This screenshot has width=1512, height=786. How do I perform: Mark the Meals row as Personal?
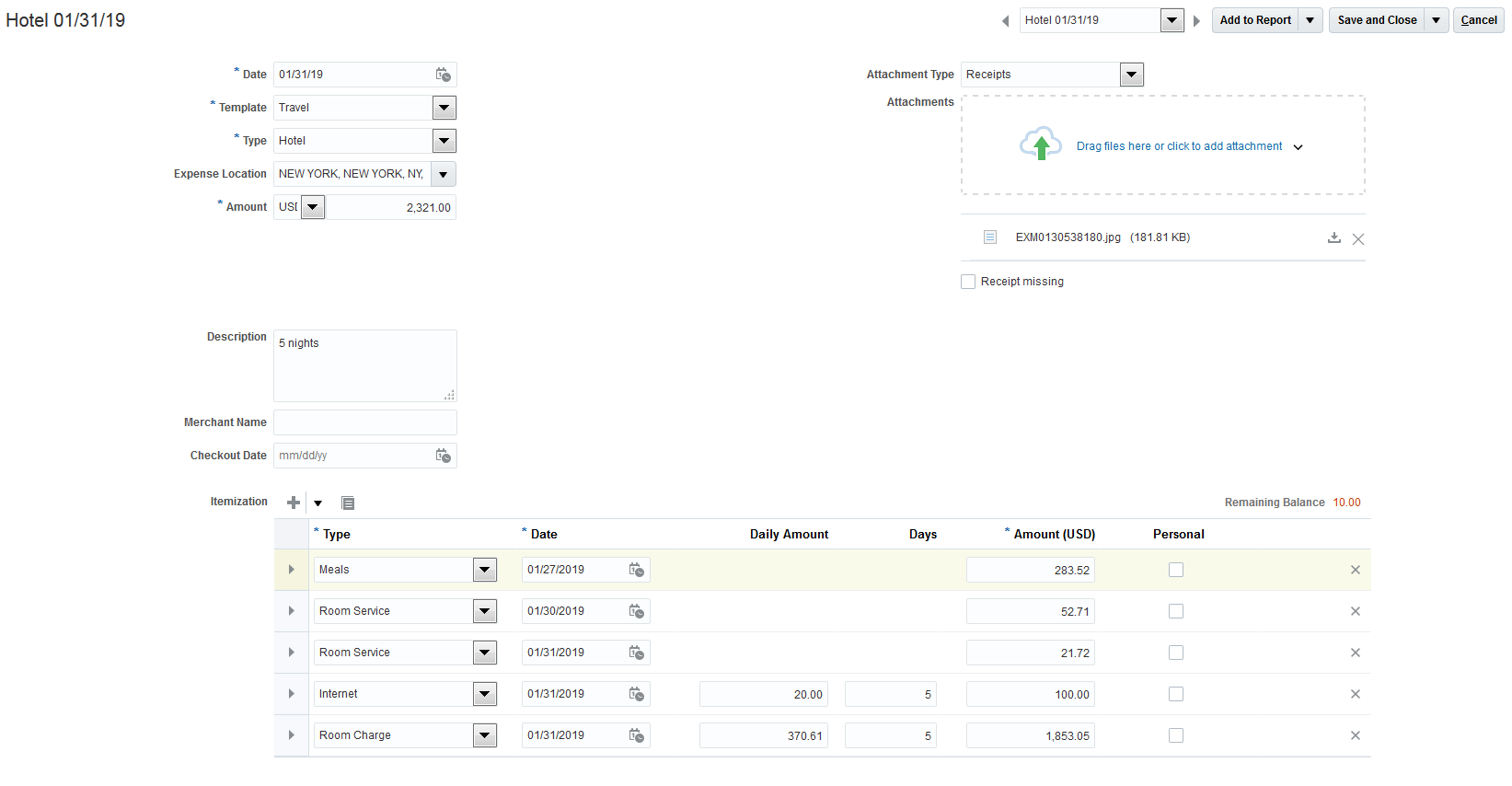tap(1175, 570)
